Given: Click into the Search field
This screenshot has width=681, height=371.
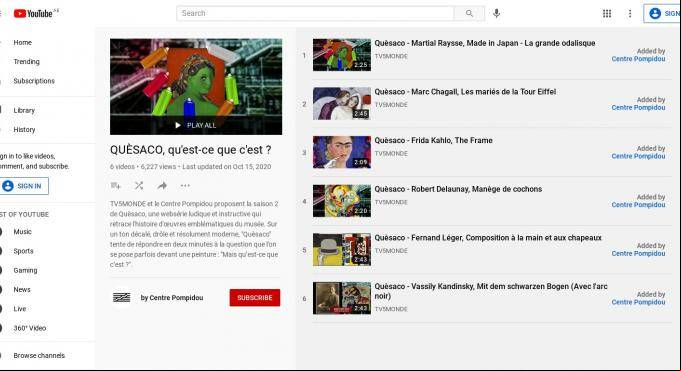Looking at the screenshot, I should point(315,13).
